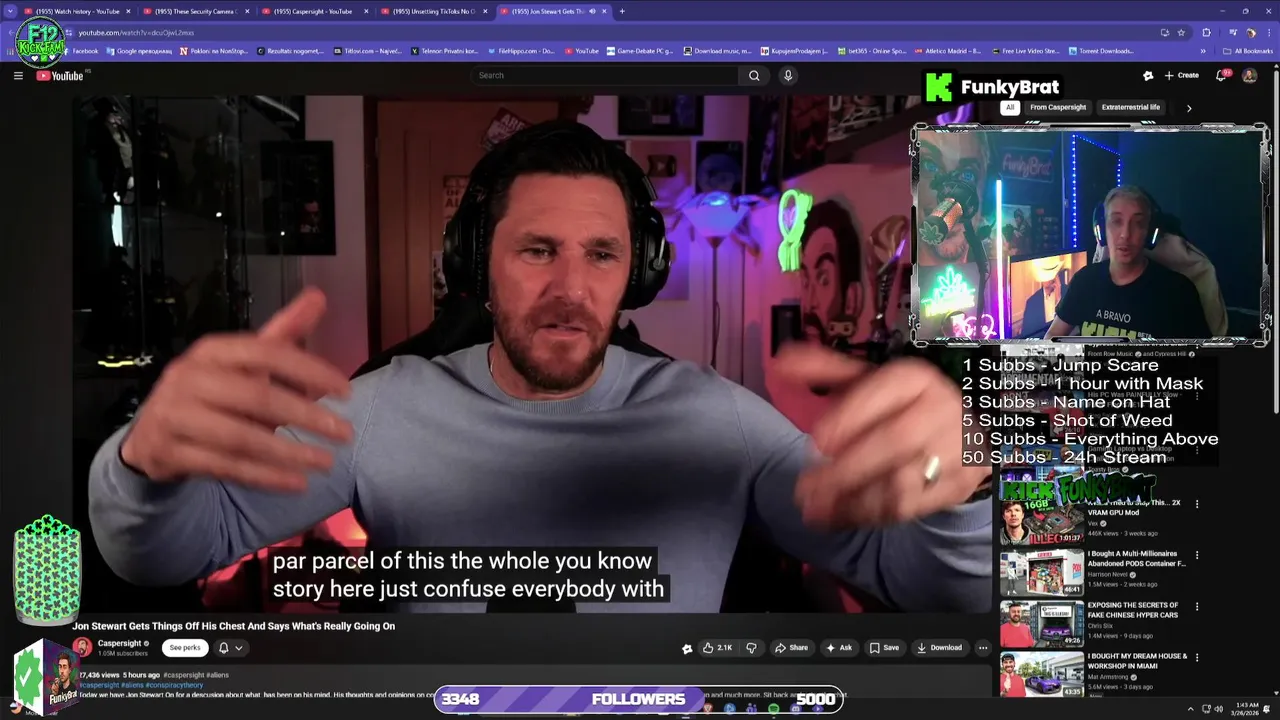Click the browser address bar URL

pyautogui.click(x=136, y=33)
